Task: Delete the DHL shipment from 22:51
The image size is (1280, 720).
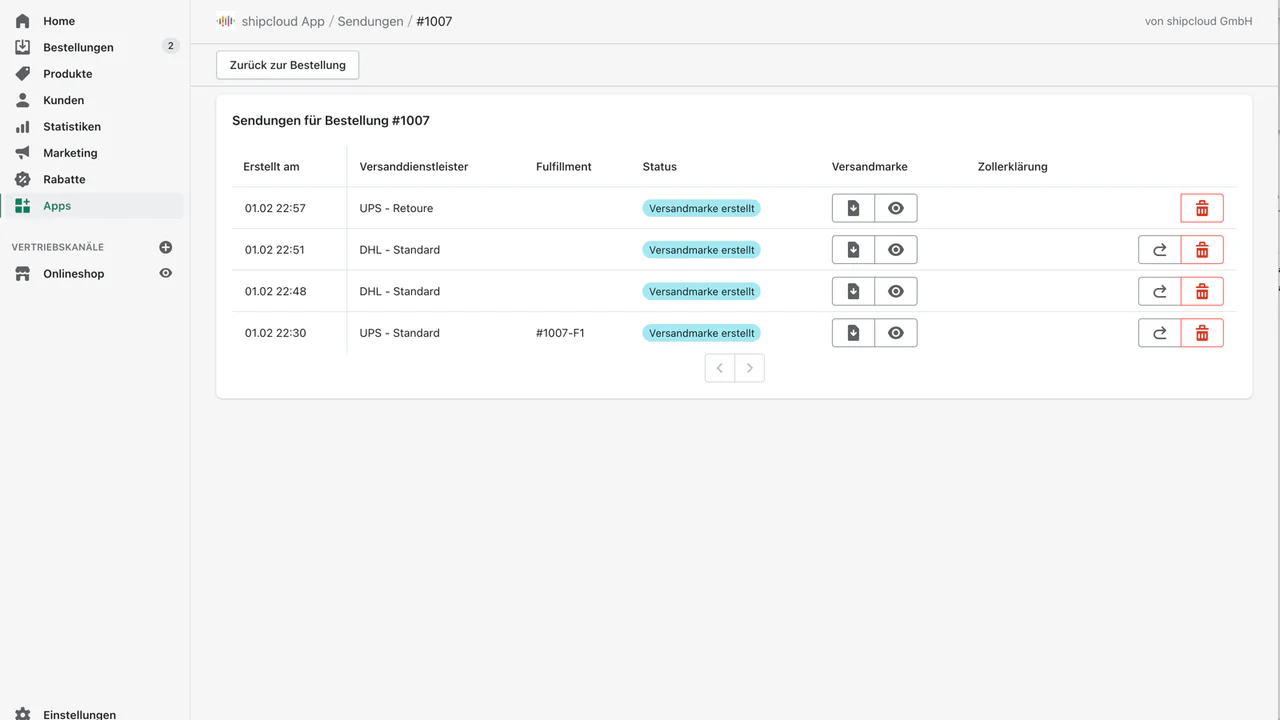Action: (x=1202, y=250)
